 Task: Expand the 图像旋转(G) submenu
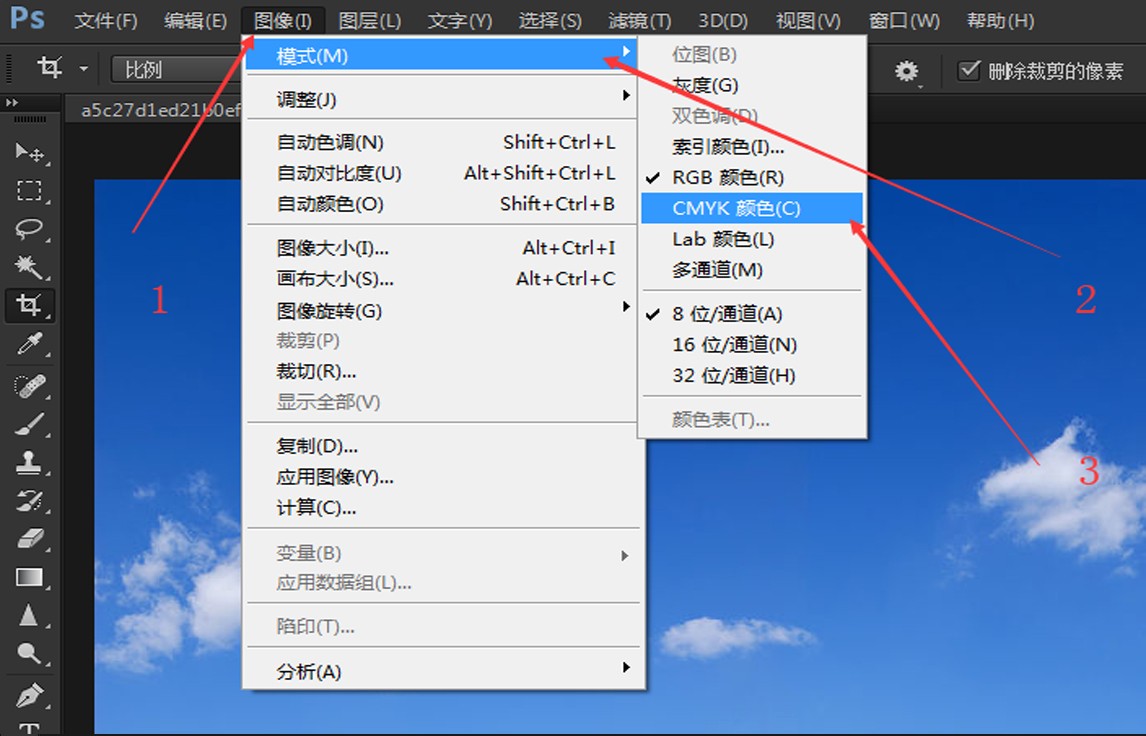point(442,311)
